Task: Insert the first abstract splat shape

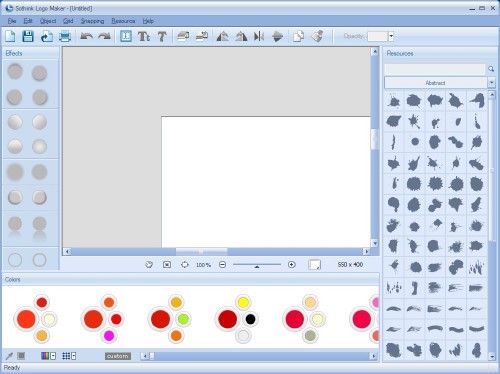Action: (x=394, y=100)
